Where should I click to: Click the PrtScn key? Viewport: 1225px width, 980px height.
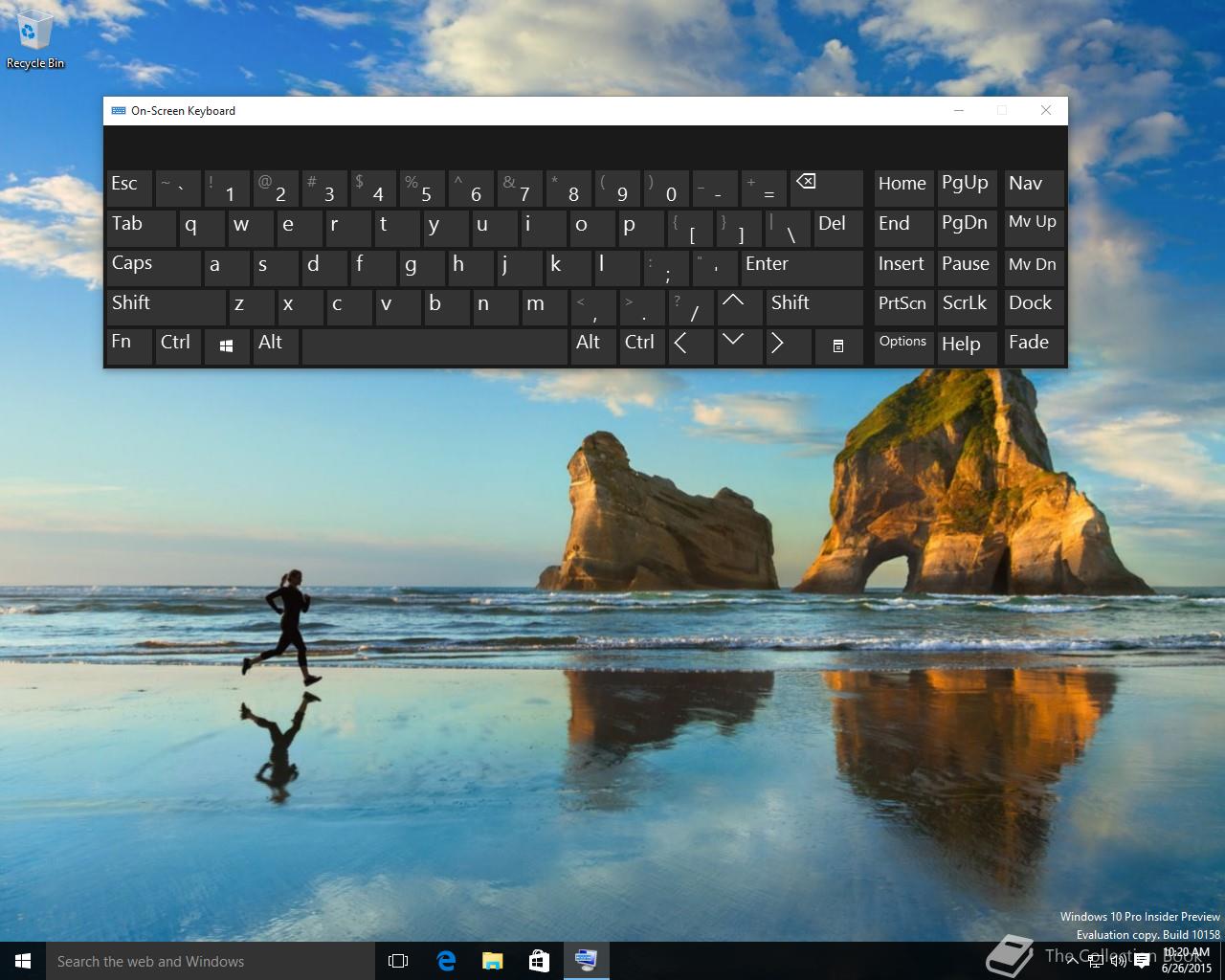tap(903, 307)
